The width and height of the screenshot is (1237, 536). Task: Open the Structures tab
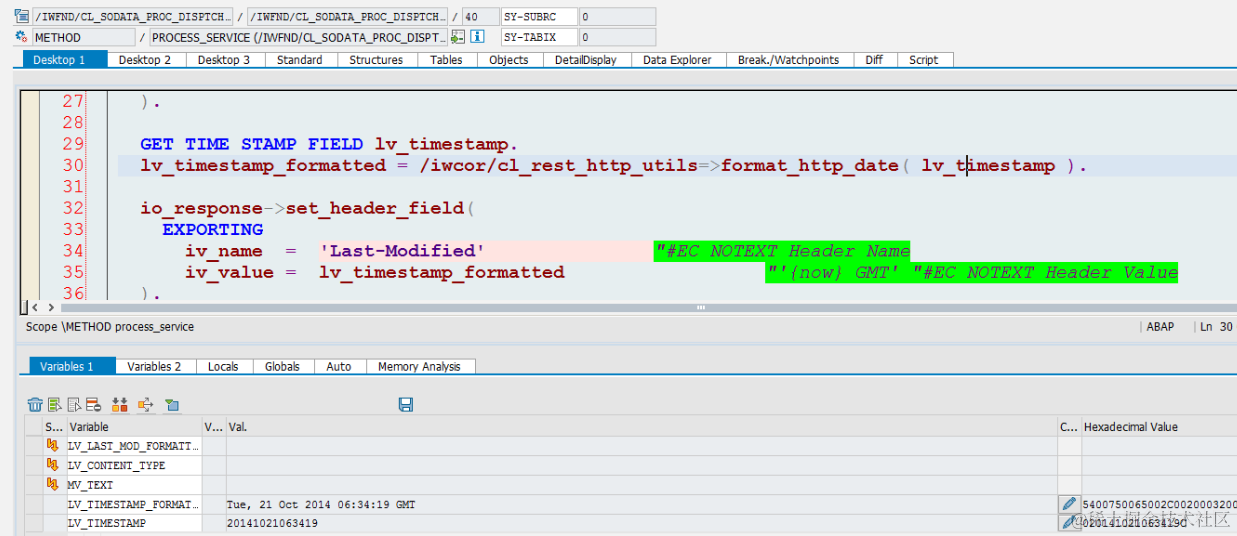376,60
